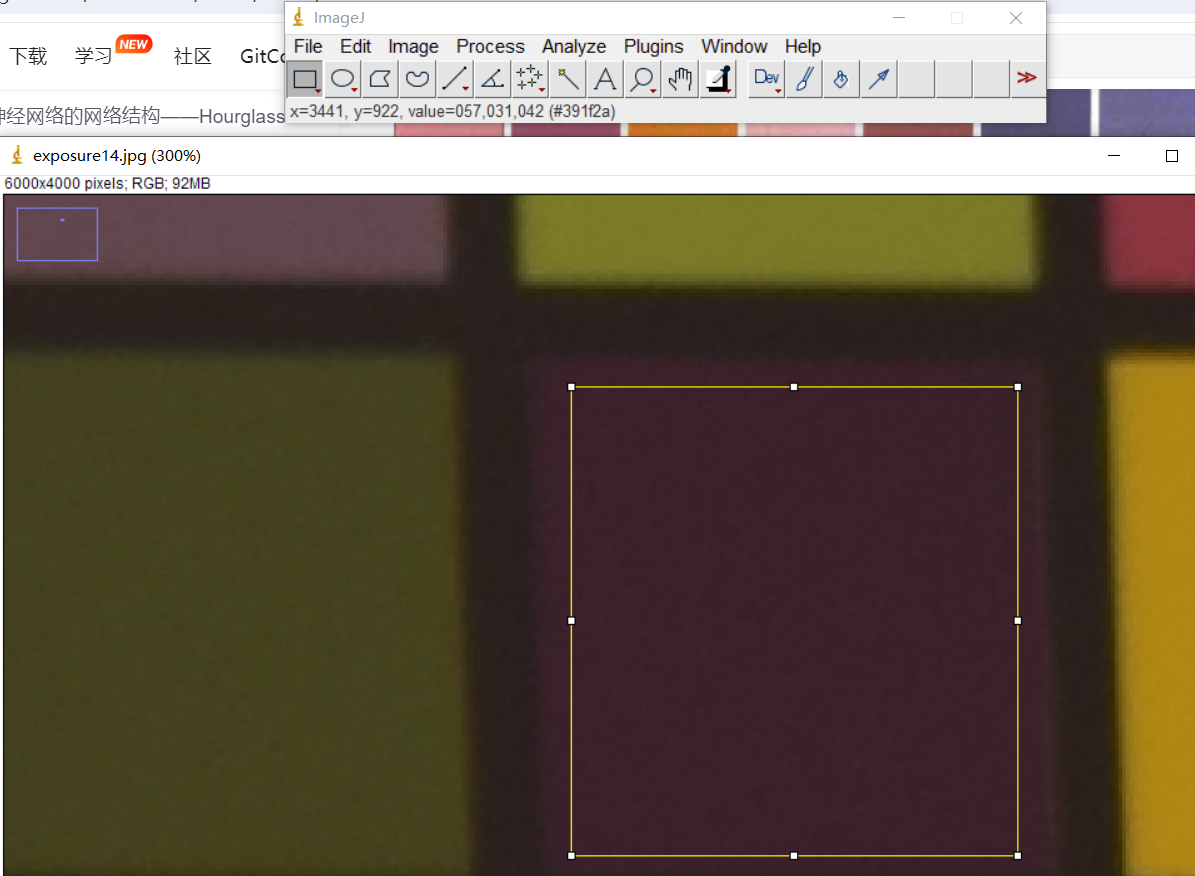Select the Paintbrush tool
Image resolution: width=1195 pixels, height=876 pixels.
803,79
